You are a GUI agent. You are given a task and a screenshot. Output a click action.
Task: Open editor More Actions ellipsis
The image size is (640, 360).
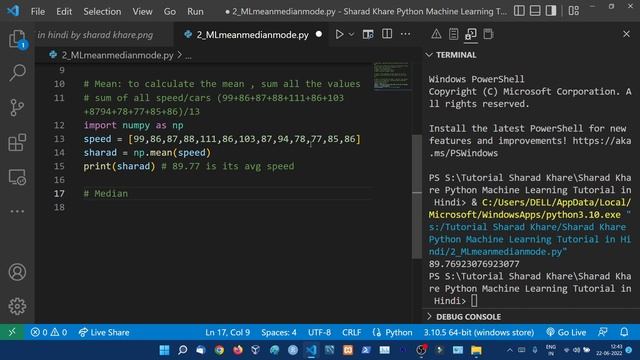pos(405,34)
